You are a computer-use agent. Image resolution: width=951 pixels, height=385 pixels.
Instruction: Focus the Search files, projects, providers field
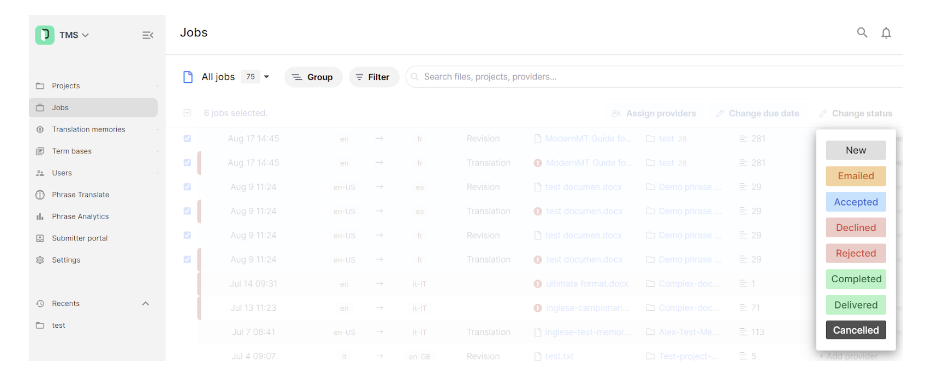(x=654, y=77)
